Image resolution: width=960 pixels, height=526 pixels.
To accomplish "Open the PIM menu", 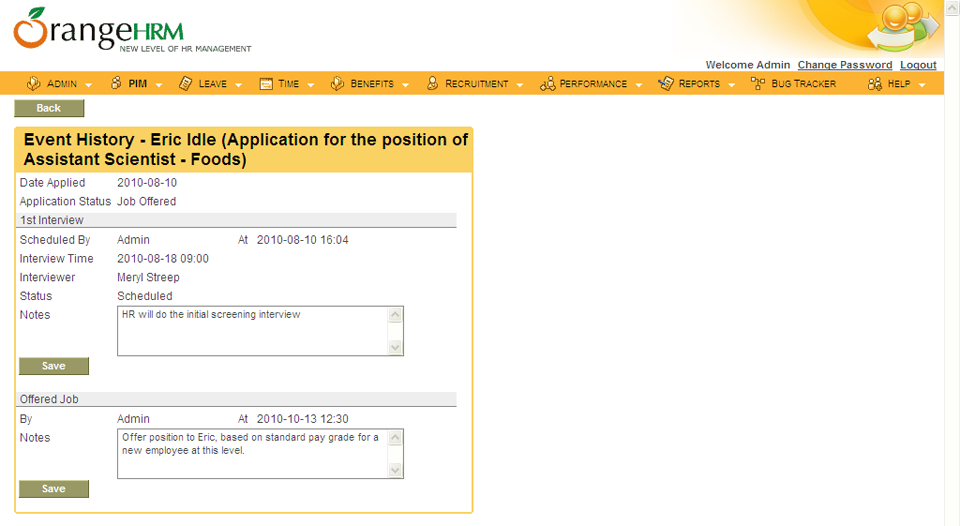I will [x=138, y=84].
